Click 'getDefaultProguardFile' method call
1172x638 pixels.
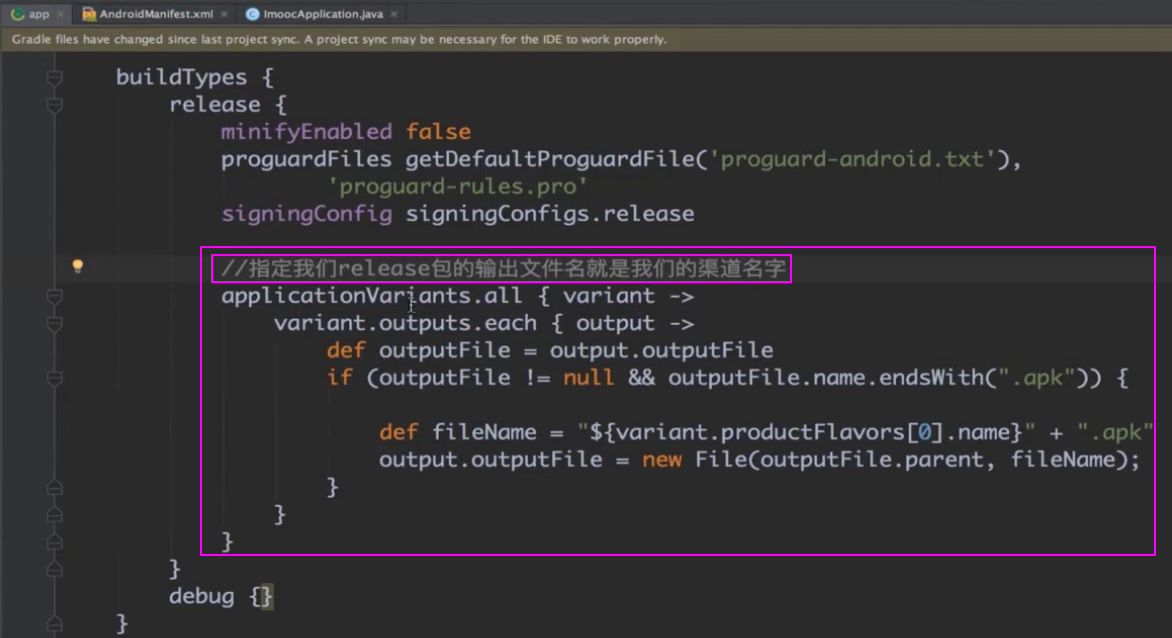pos(550,159)
